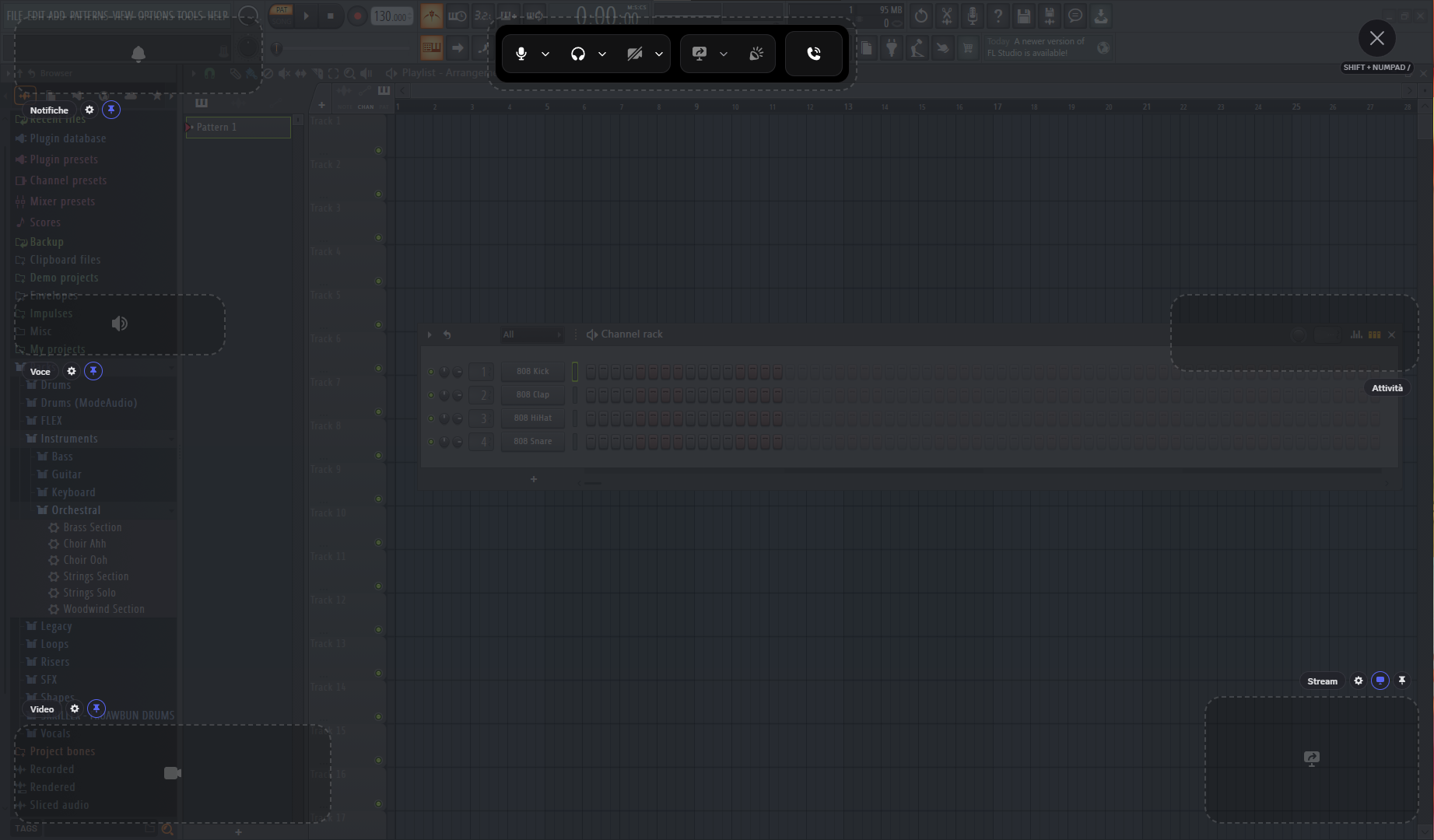Screen dimensions: 1434x840
Task: Open the FILE menu
Action: 15,15
